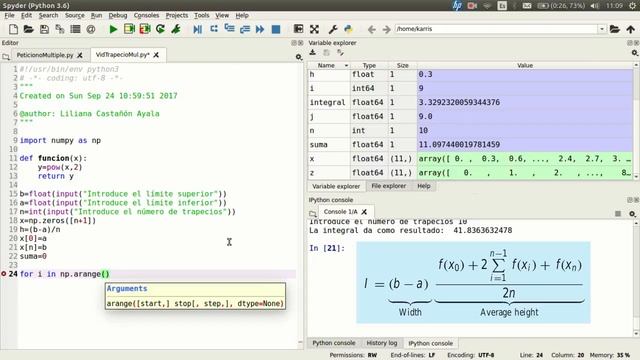Click the Variable explorer vertical scrollbar

coord(636,121)
